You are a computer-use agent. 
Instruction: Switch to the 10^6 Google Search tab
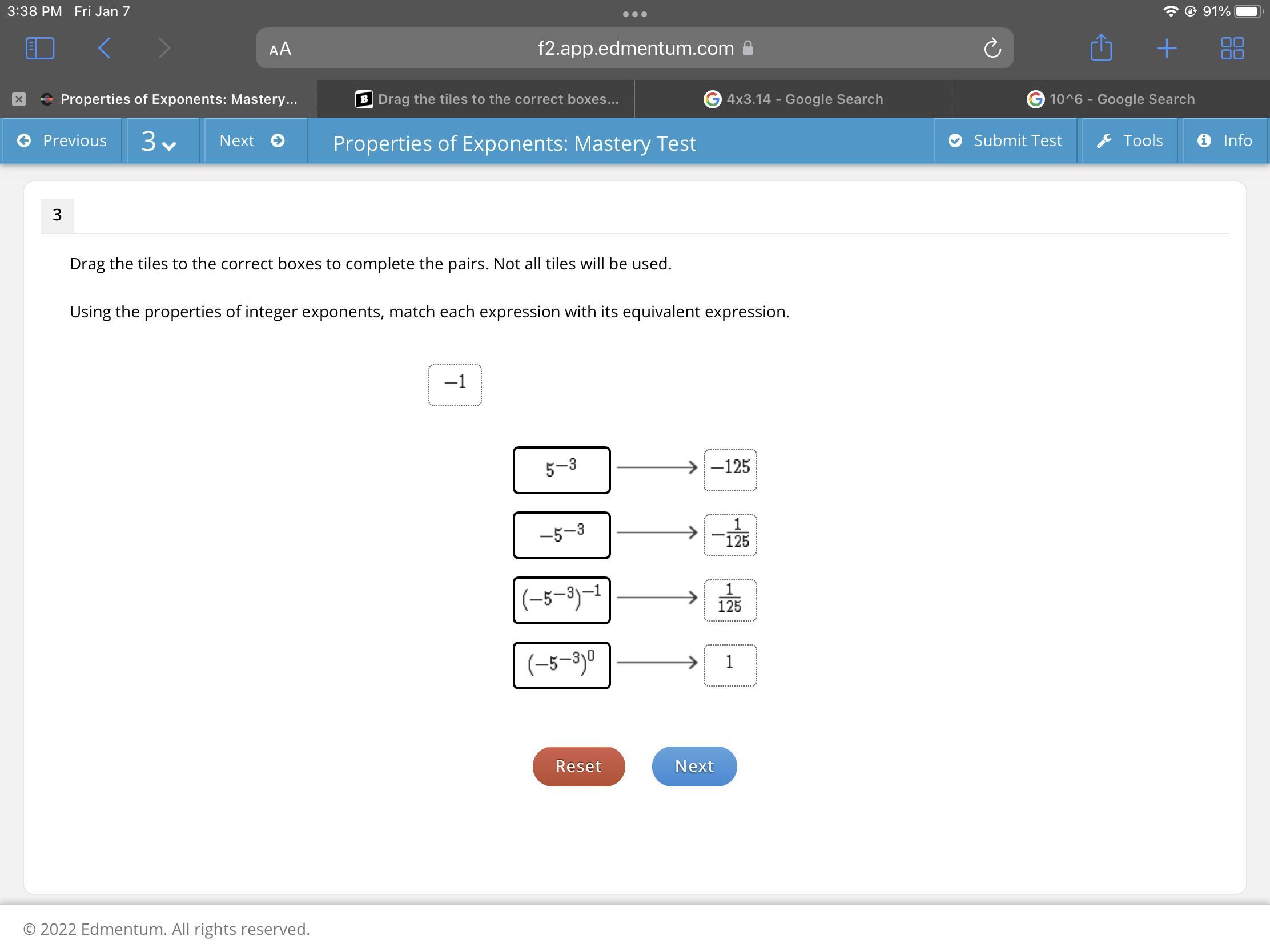pyautogui.click(x=1110, y=99)
